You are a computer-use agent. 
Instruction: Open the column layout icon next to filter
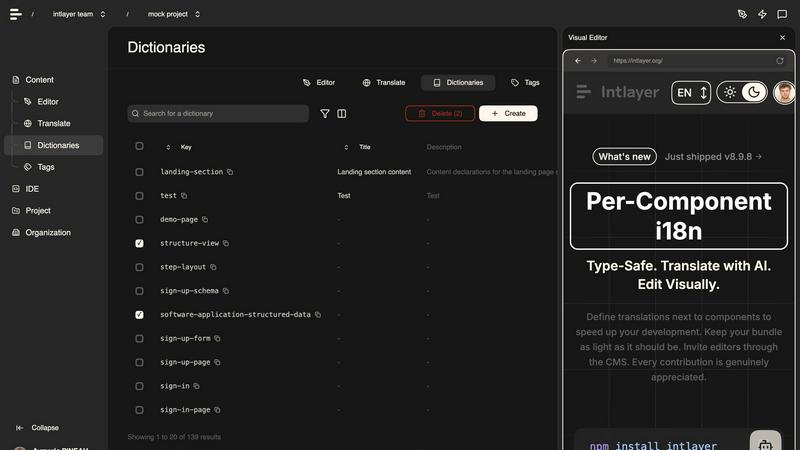342,114
